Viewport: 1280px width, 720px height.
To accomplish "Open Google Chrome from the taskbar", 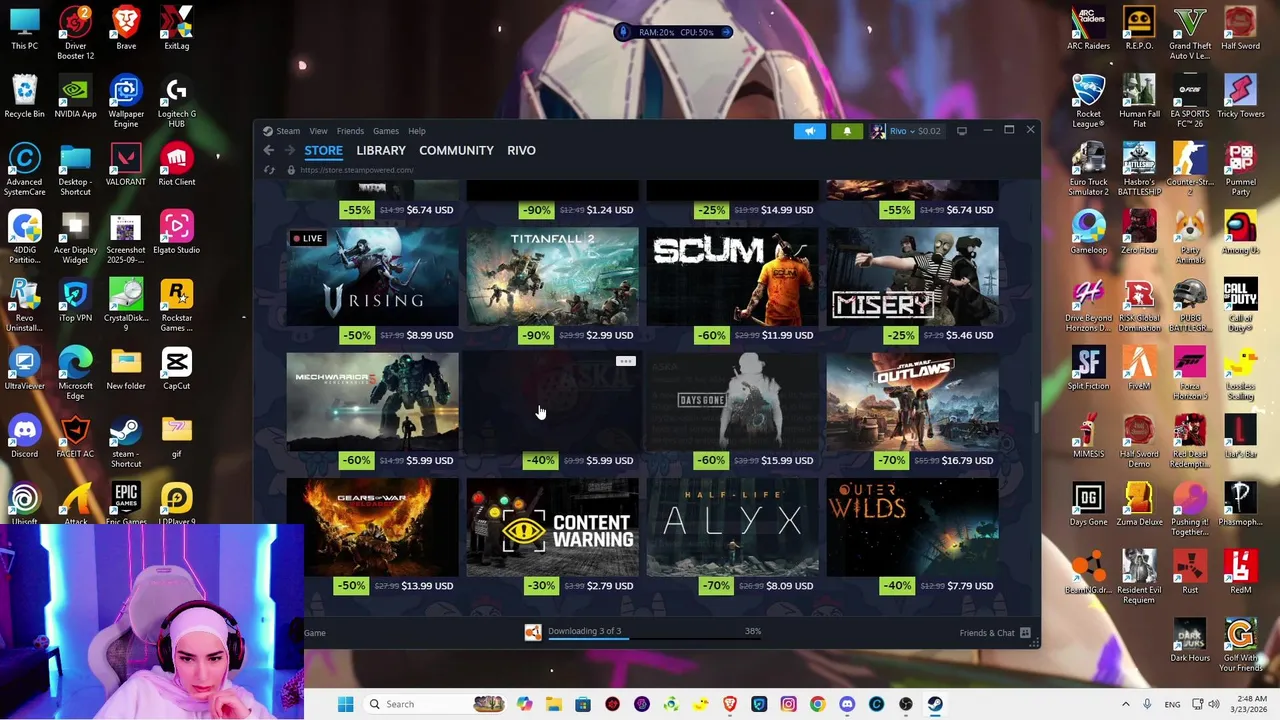I will click(x=818, y=704).
